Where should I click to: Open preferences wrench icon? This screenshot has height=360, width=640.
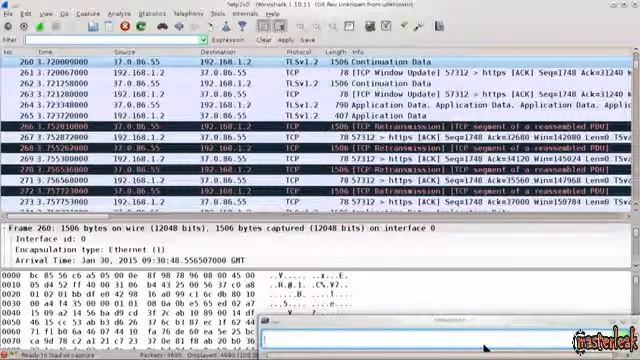418,27
